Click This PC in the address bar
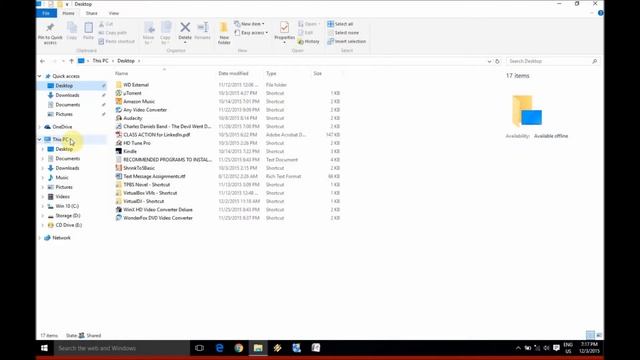This screenshot has height=360, width=640. 100,61
